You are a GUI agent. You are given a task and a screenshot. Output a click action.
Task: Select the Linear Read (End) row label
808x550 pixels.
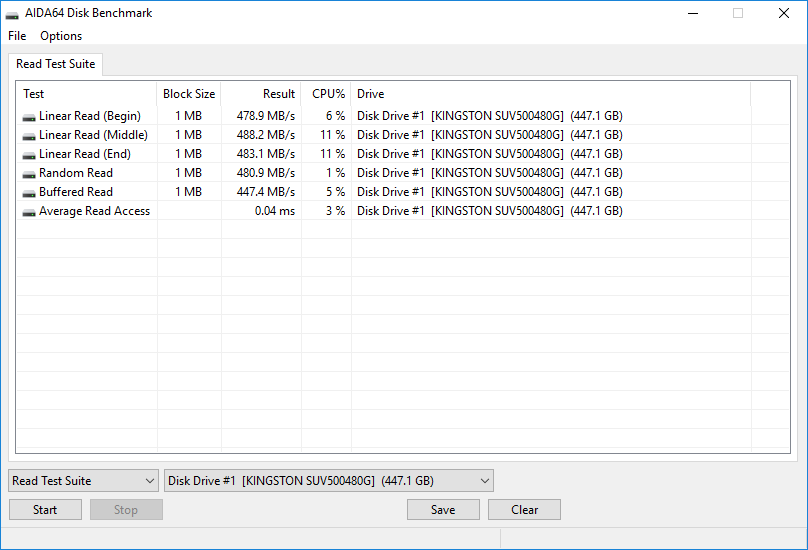point(85,154)
